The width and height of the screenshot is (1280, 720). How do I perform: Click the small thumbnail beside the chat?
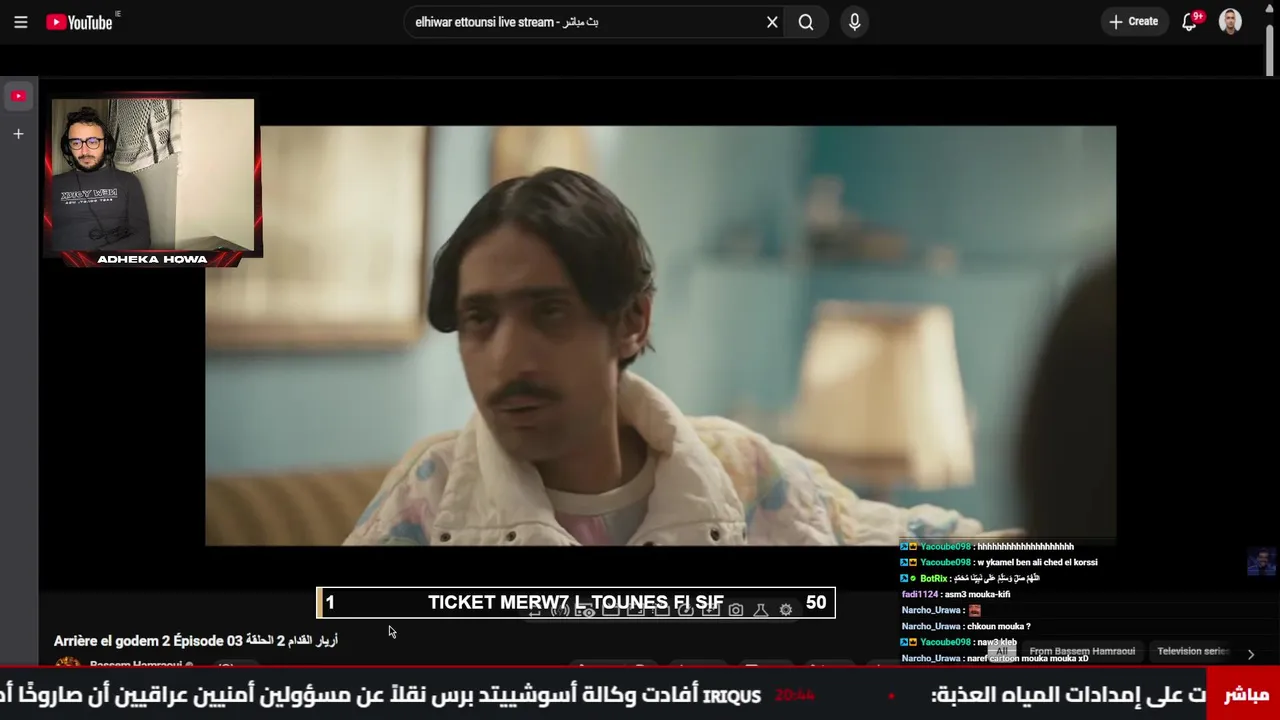click(1261, 562)
